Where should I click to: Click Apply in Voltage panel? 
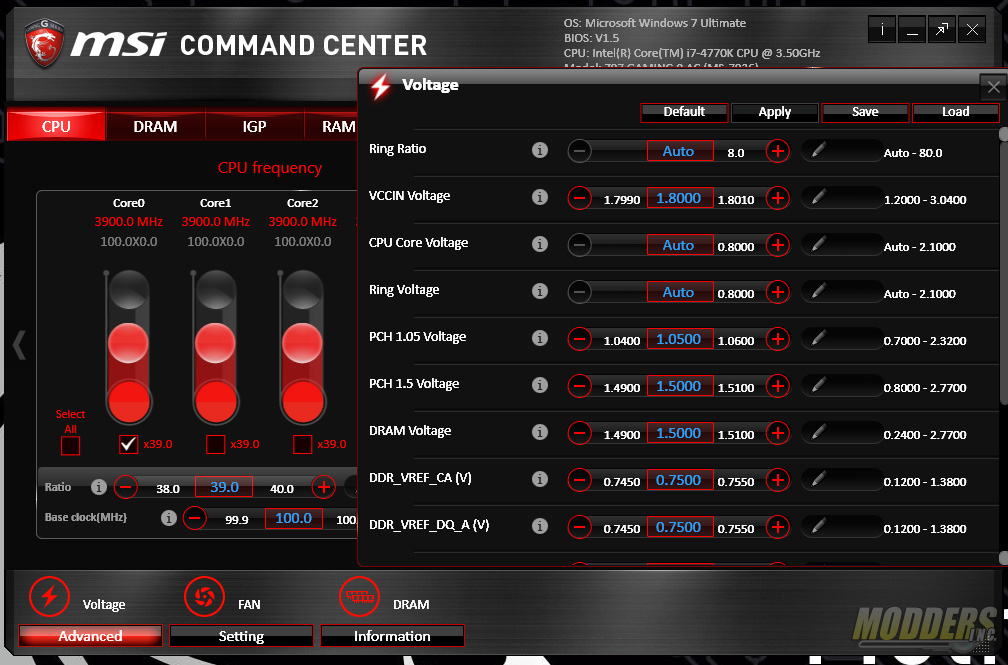point(775,112)
